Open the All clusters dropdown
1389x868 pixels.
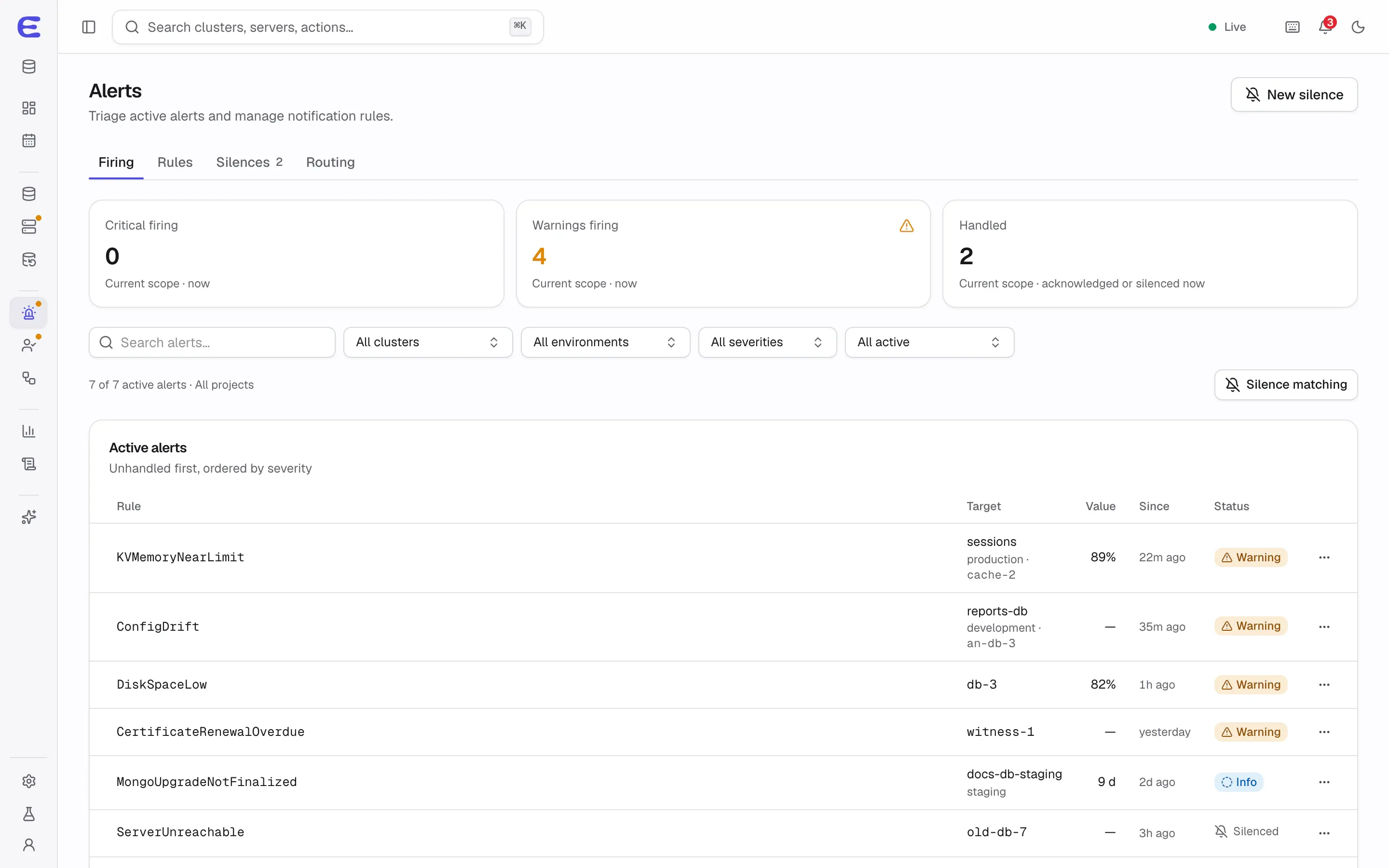click(x=428, y=342)
